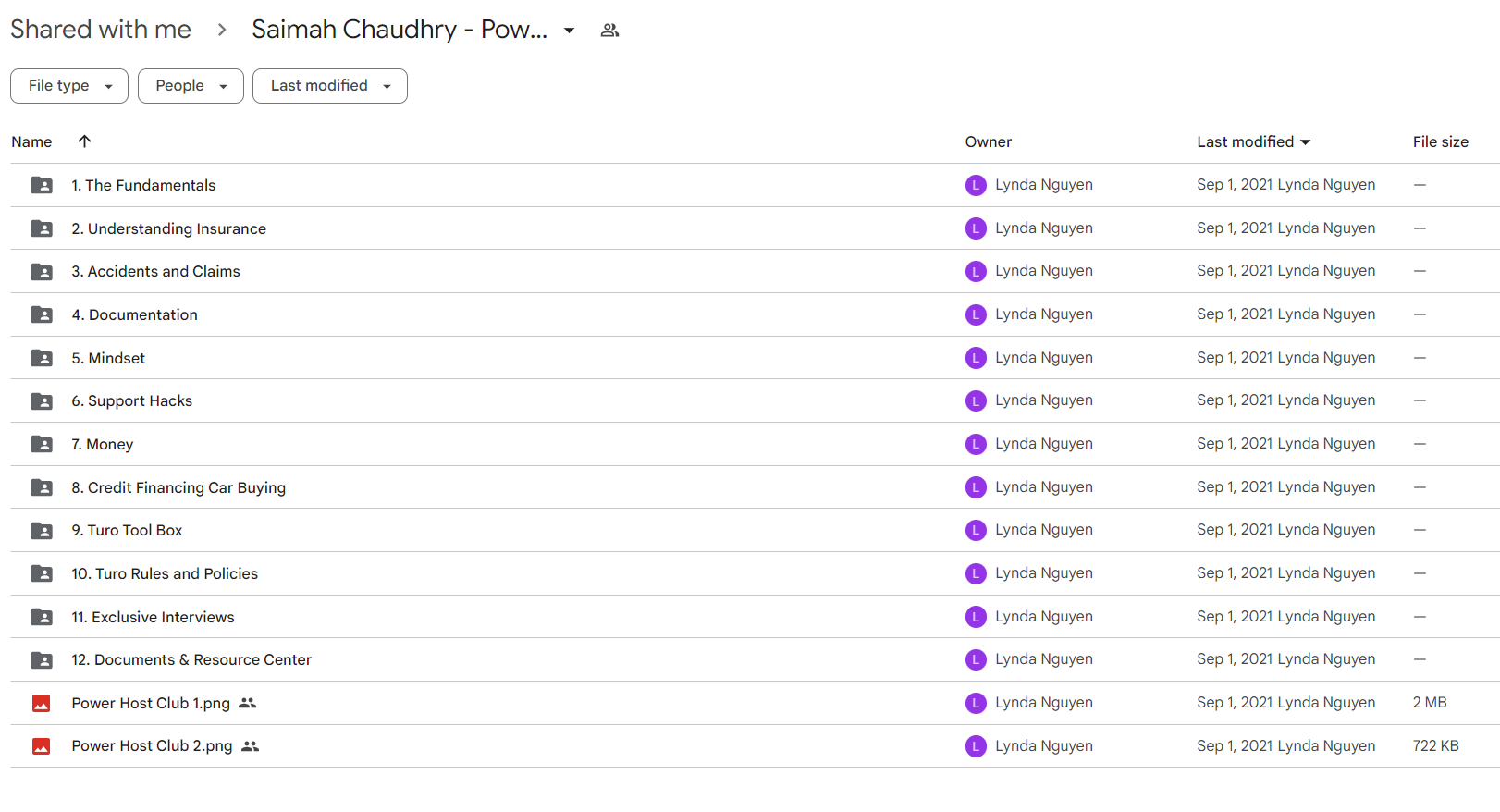Click Lynda Nguyen owner name in Turo Rules and Policies row

tap(1044, 573)
